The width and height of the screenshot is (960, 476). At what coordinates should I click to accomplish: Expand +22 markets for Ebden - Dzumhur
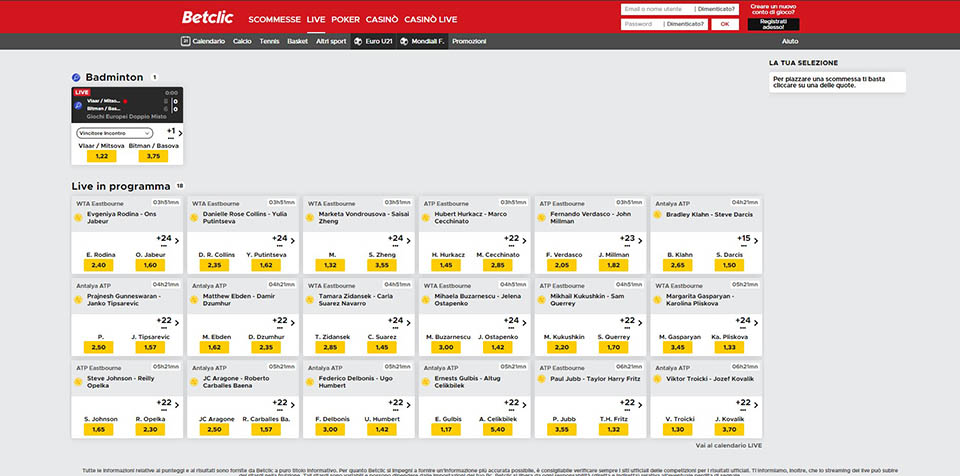coord(282,322)
